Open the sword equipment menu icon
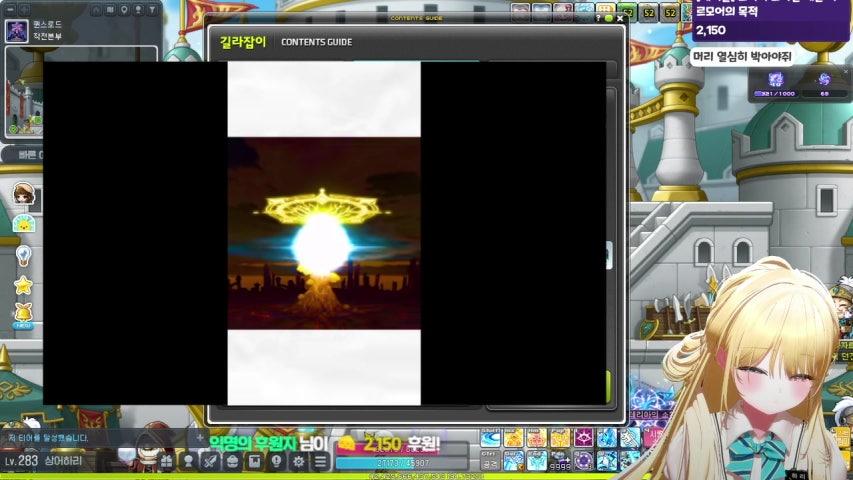Screen dimensions: 853x480 click(210, 462)
